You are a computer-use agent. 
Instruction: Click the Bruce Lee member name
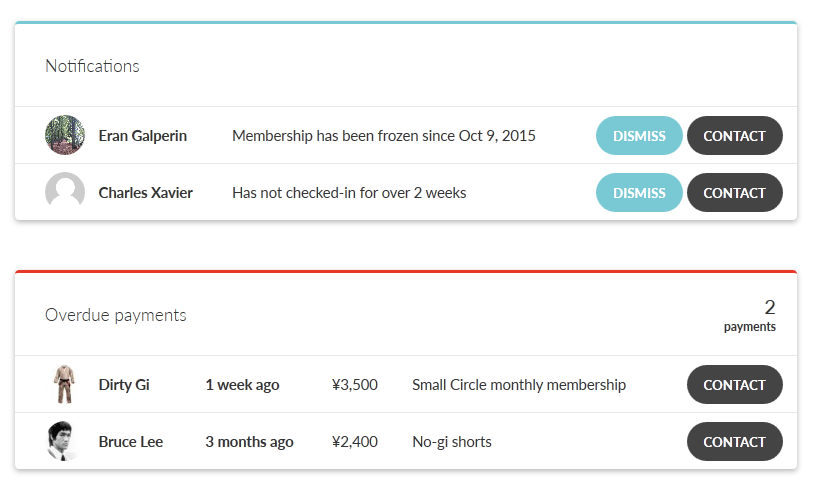131,441
